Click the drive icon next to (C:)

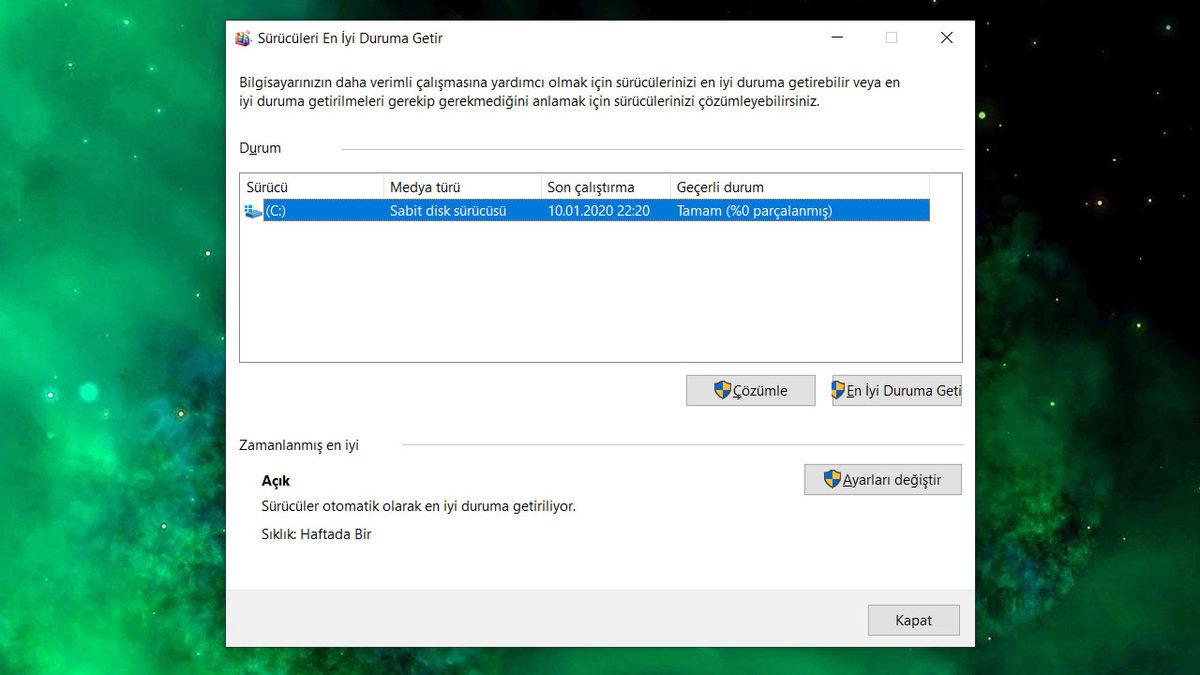(253, 210)
